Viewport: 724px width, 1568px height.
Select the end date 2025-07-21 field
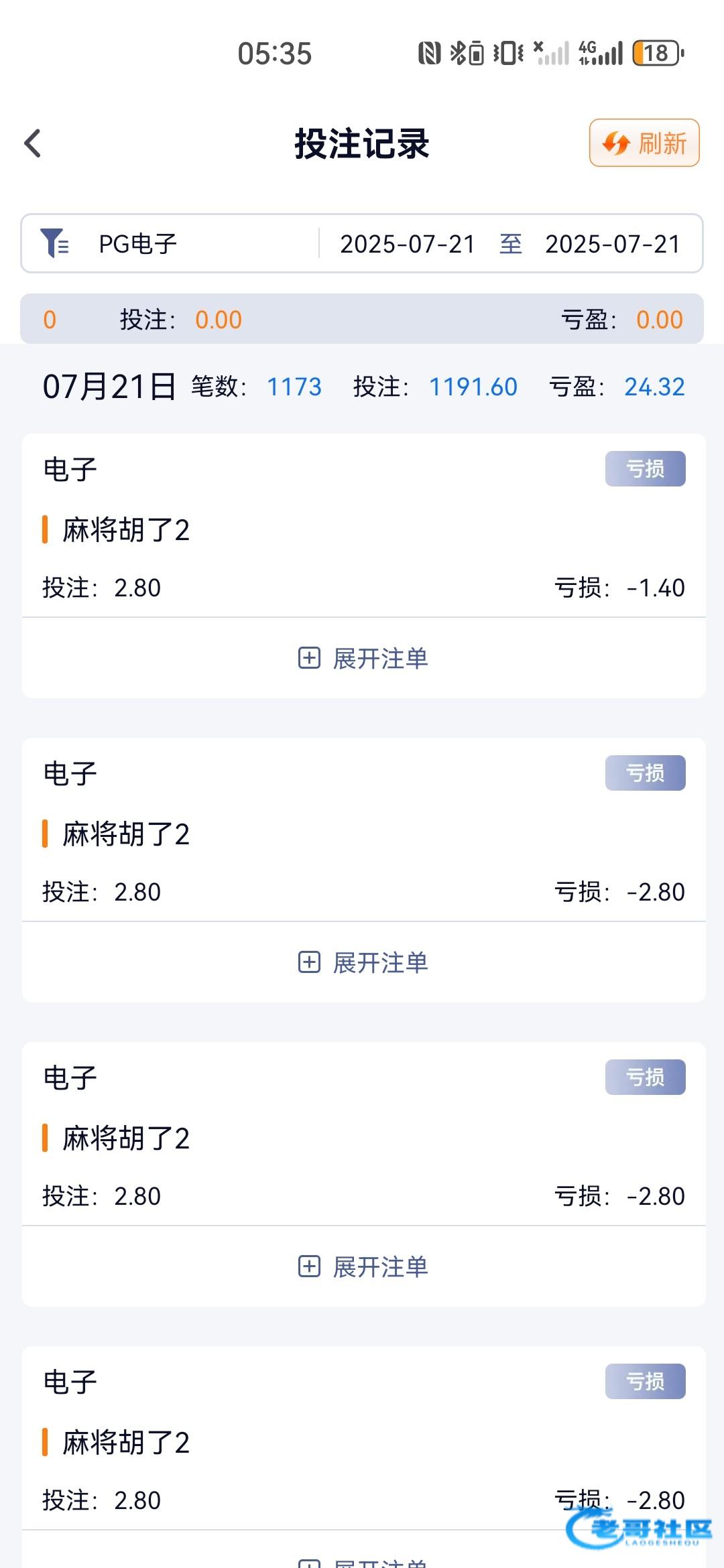pos(613,244)
